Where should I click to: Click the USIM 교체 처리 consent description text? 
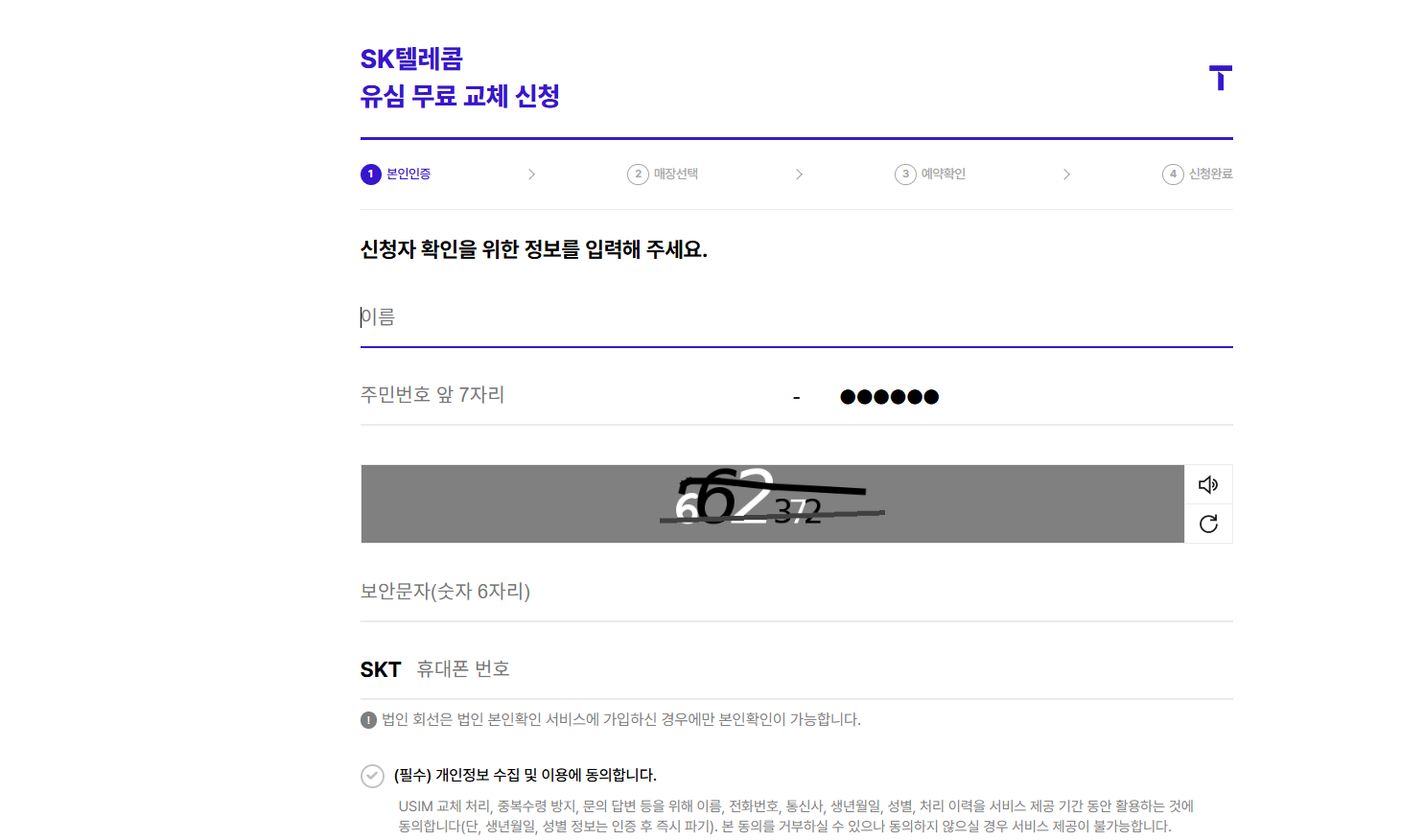tap(796, 816)
